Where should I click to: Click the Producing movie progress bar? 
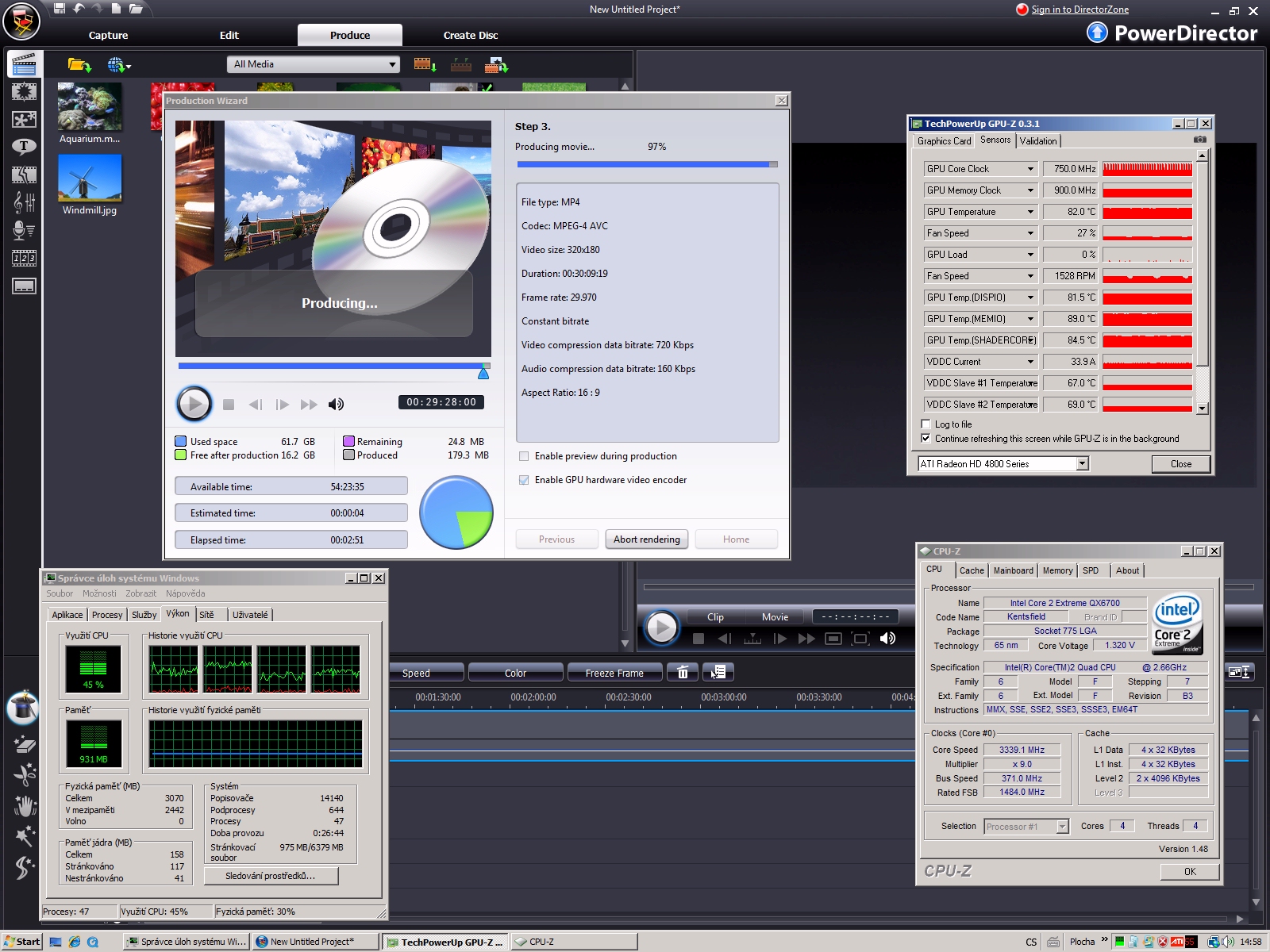click(x=648, y=164)
